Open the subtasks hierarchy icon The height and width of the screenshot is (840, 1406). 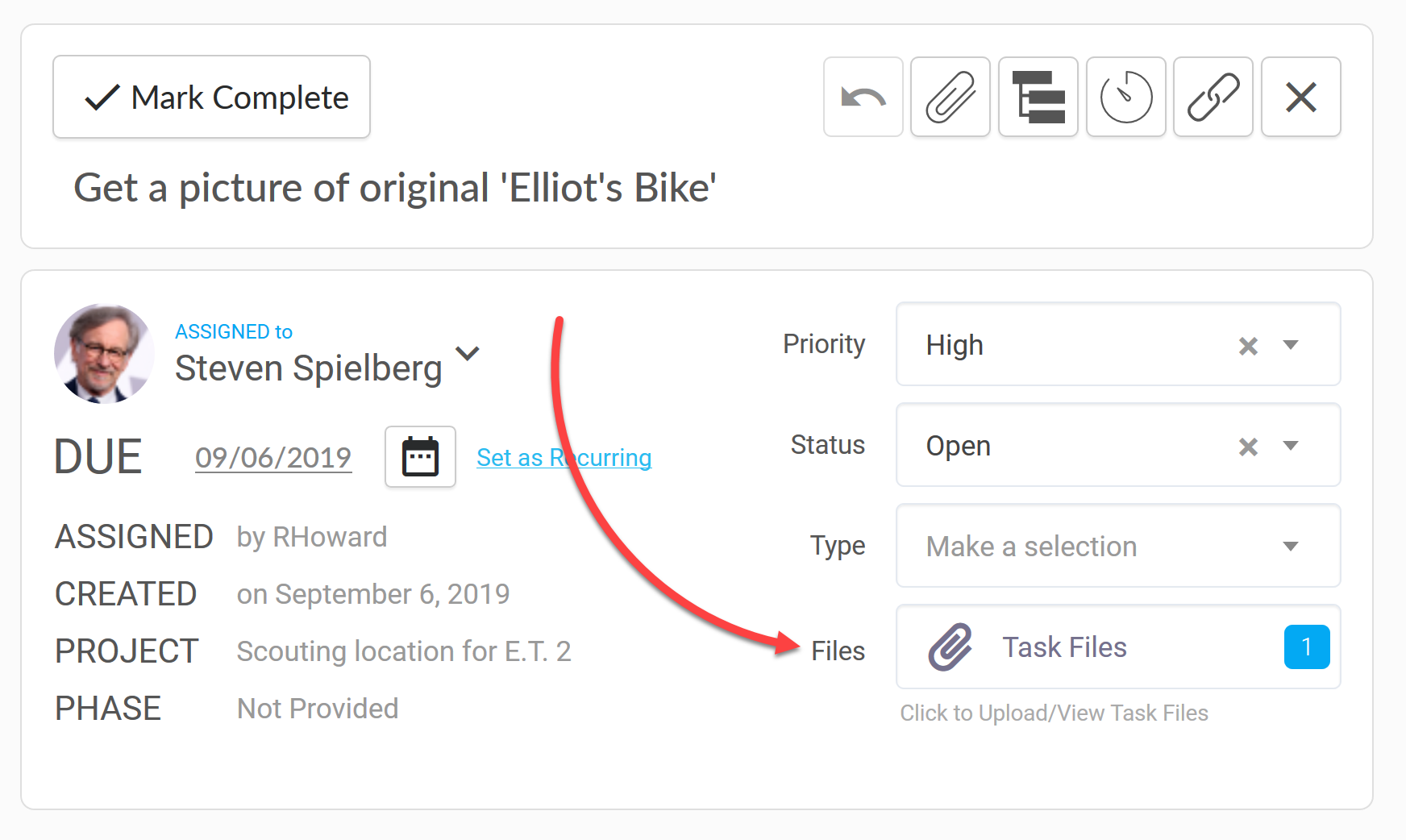pyautogui.click(x=1038, y=98)
